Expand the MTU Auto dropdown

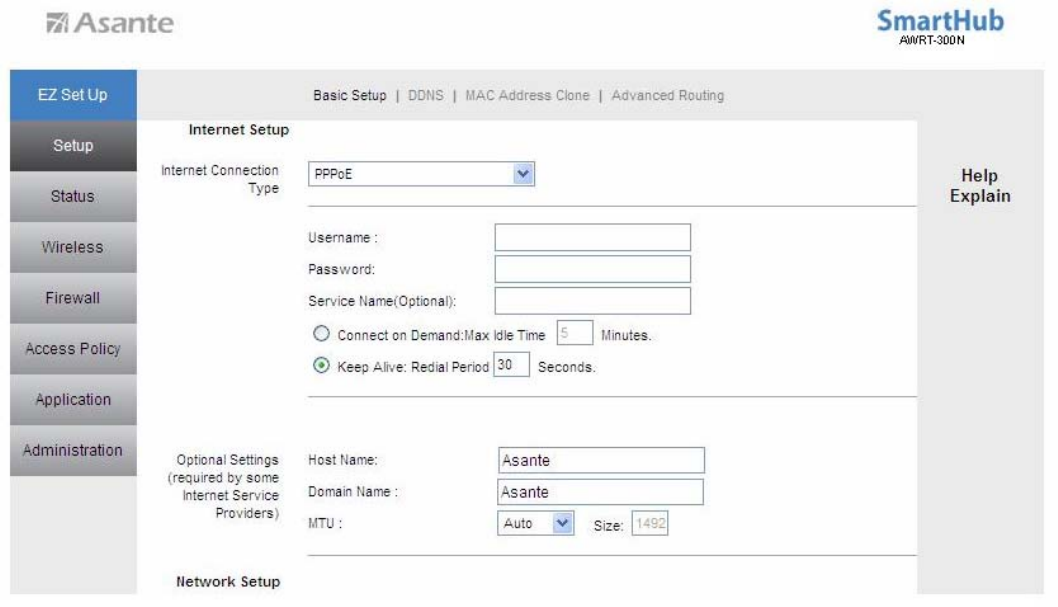tap(536, 523)
